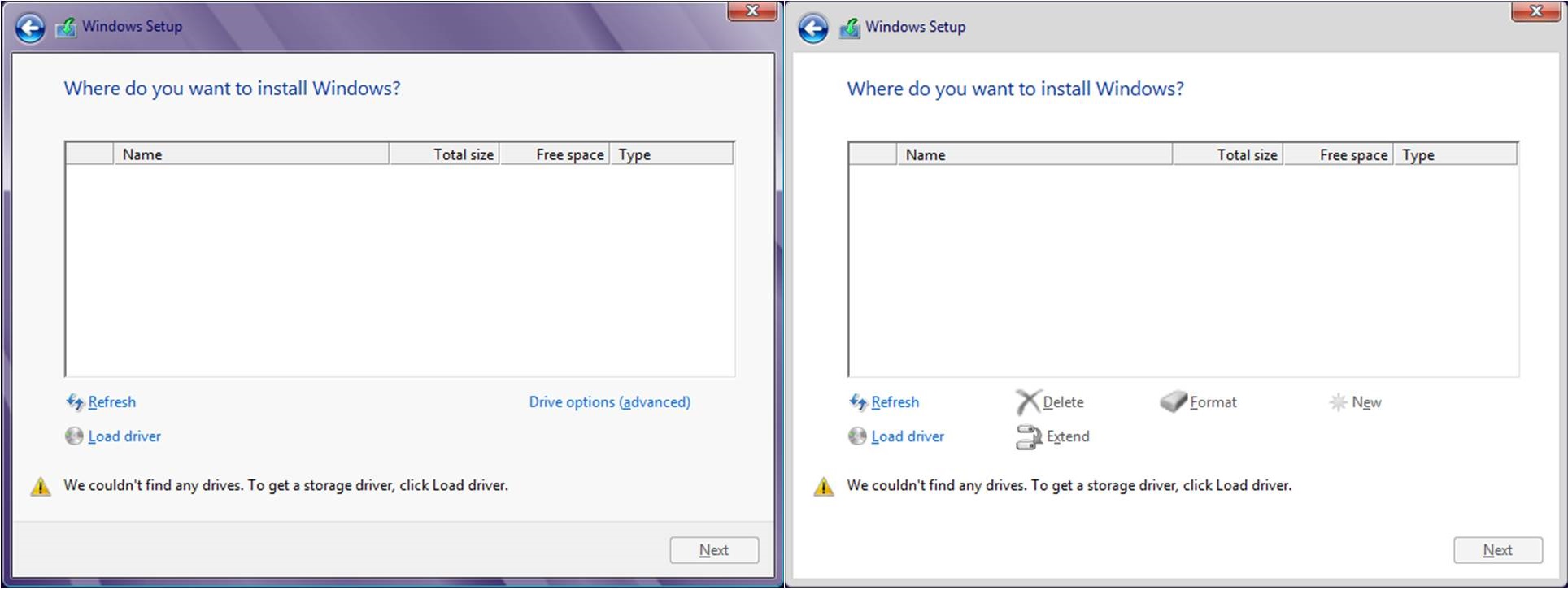This screenshot has width=1568, height=590.
Task: Click the Refresh icon in the purple-titled window
Action: (75, 401)
